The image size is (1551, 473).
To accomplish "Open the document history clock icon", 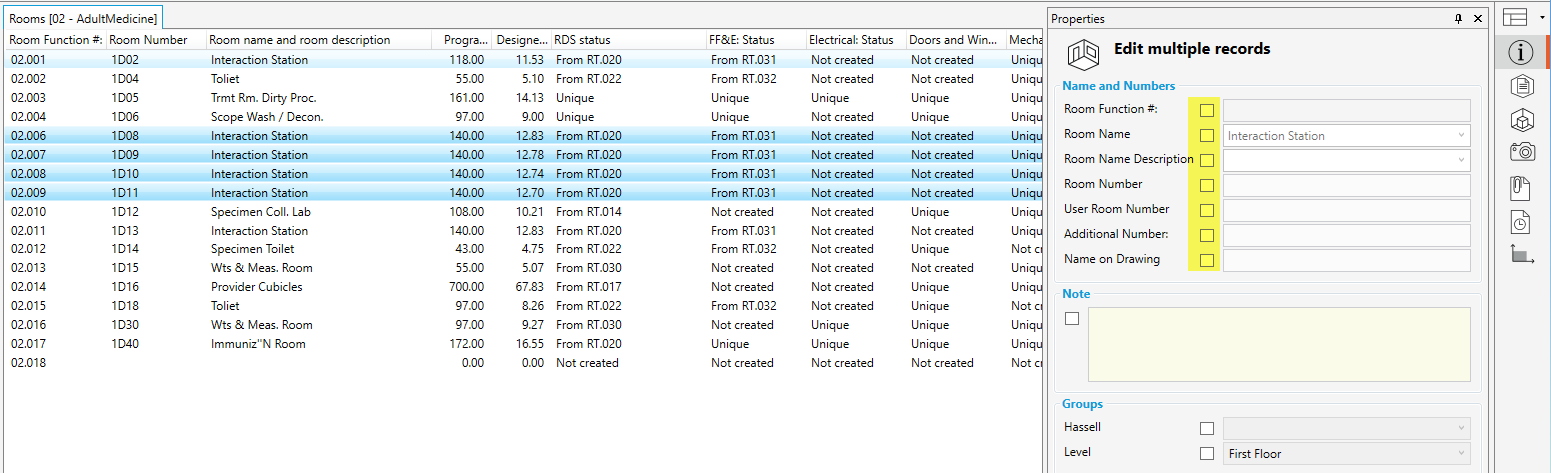I will point(1520,221).
